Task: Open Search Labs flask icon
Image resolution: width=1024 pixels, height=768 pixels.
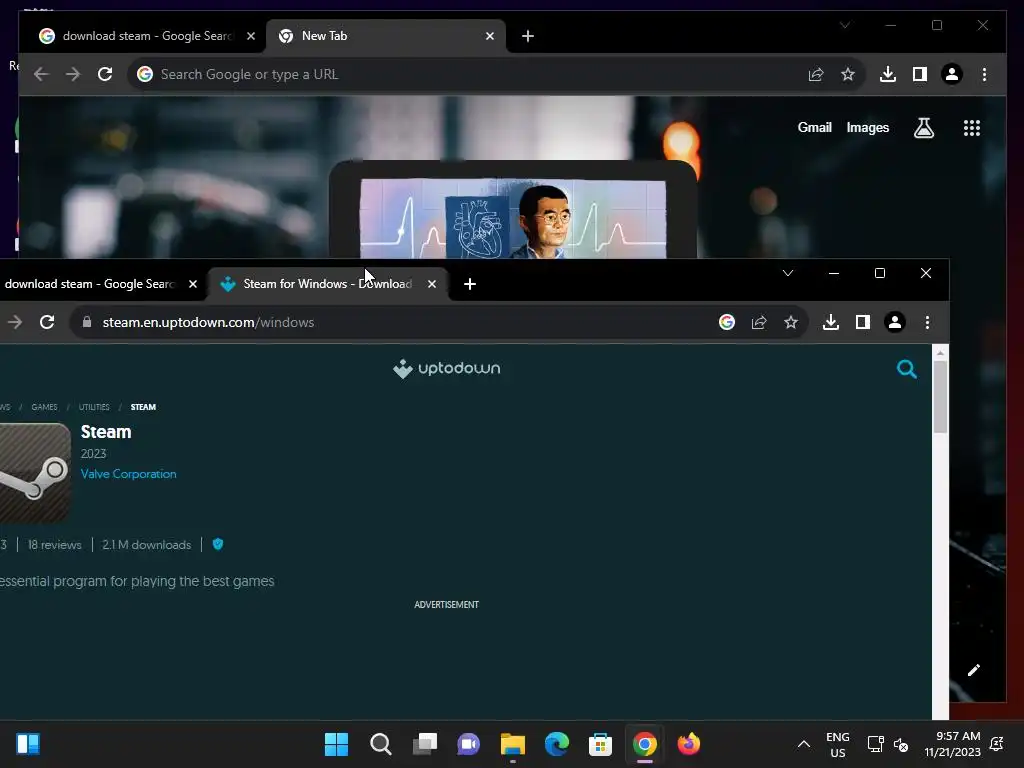Action: tap(923, 128)
